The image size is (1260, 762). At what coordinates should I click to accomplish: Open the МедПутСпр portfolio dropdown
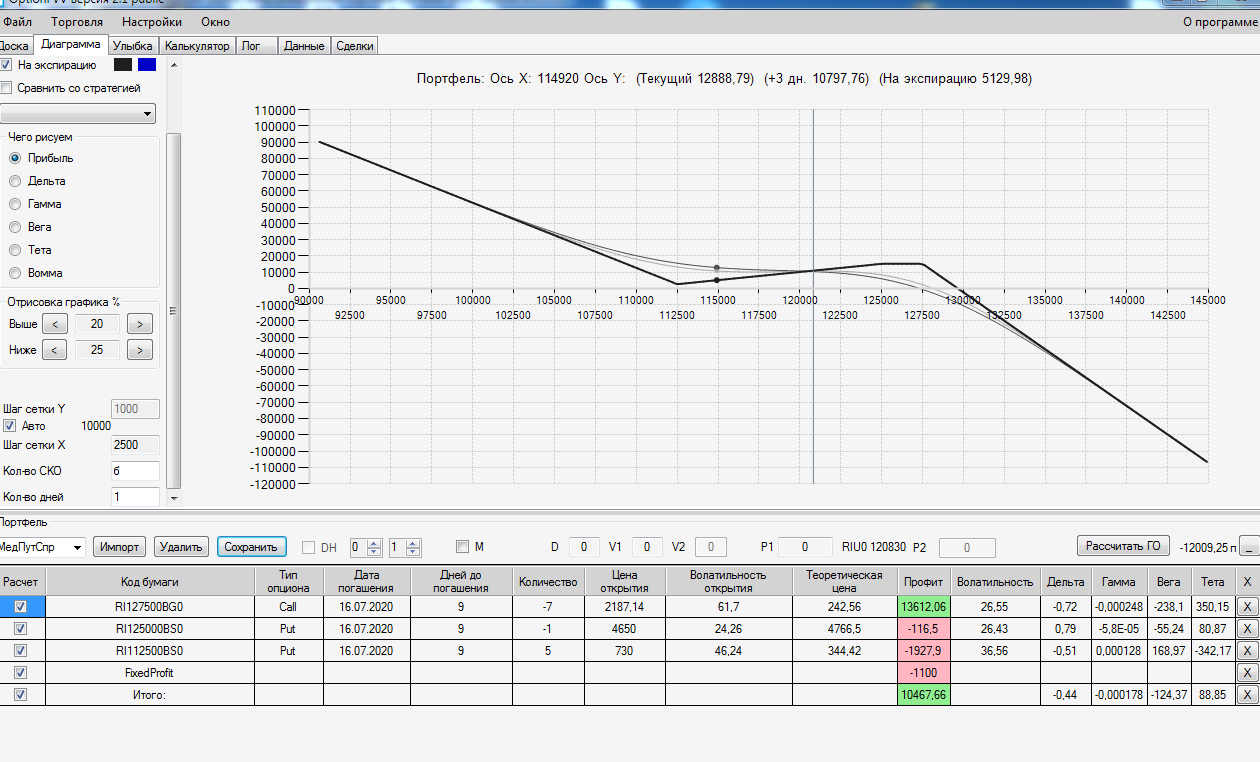(42, 547)
